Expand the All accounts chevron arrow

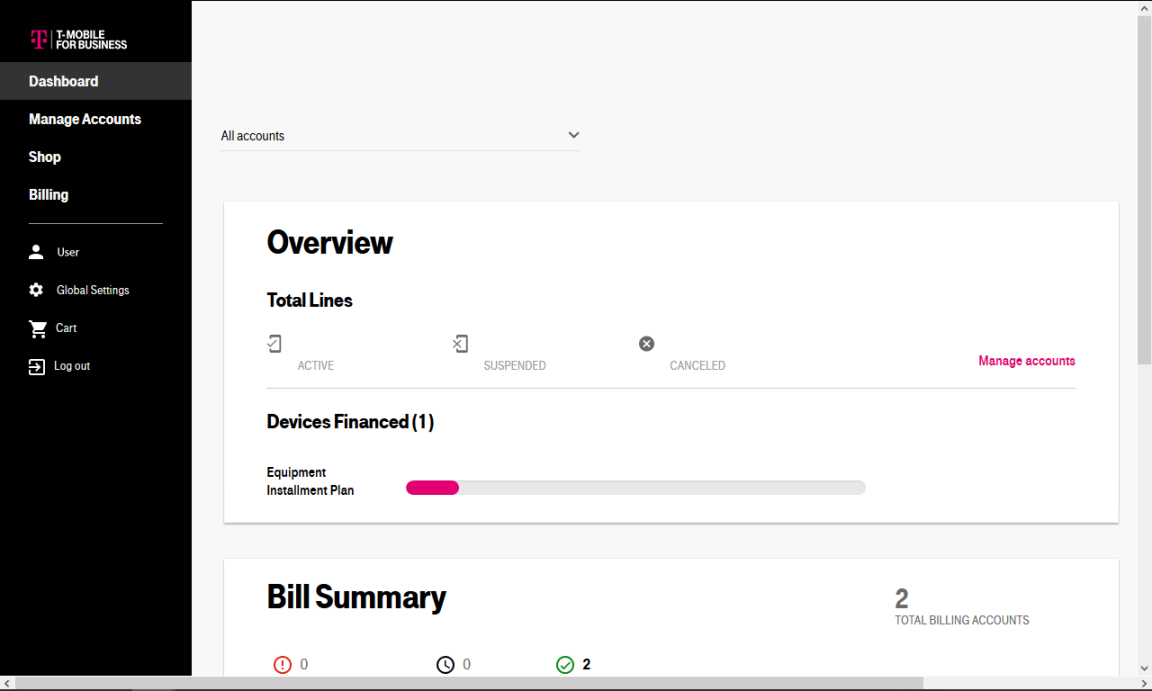click(573, 134)
